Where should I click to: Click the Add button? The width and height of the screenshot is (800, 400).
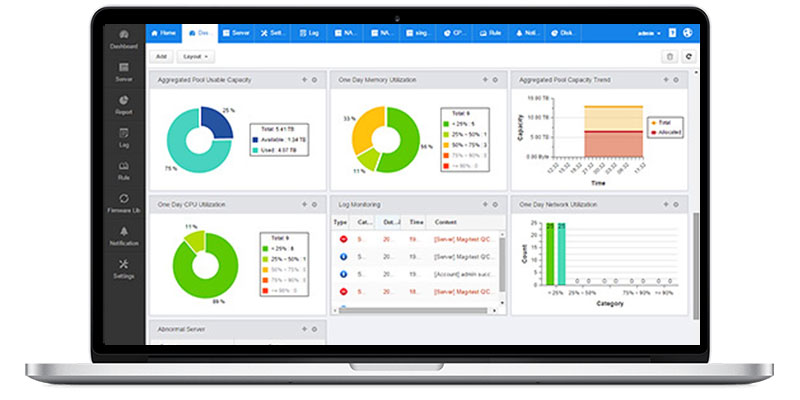point(161,57)
